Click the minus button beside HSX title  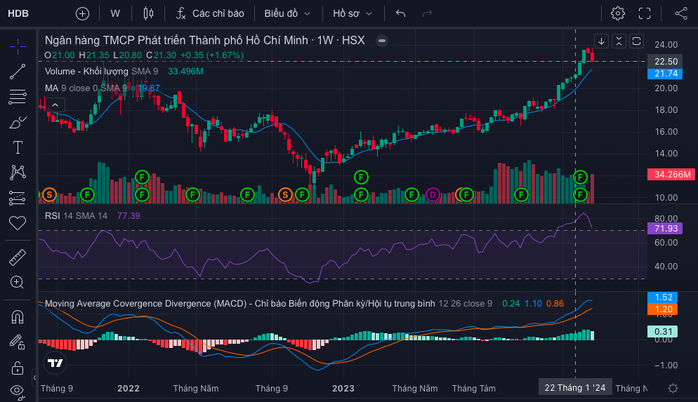[381, 41]
